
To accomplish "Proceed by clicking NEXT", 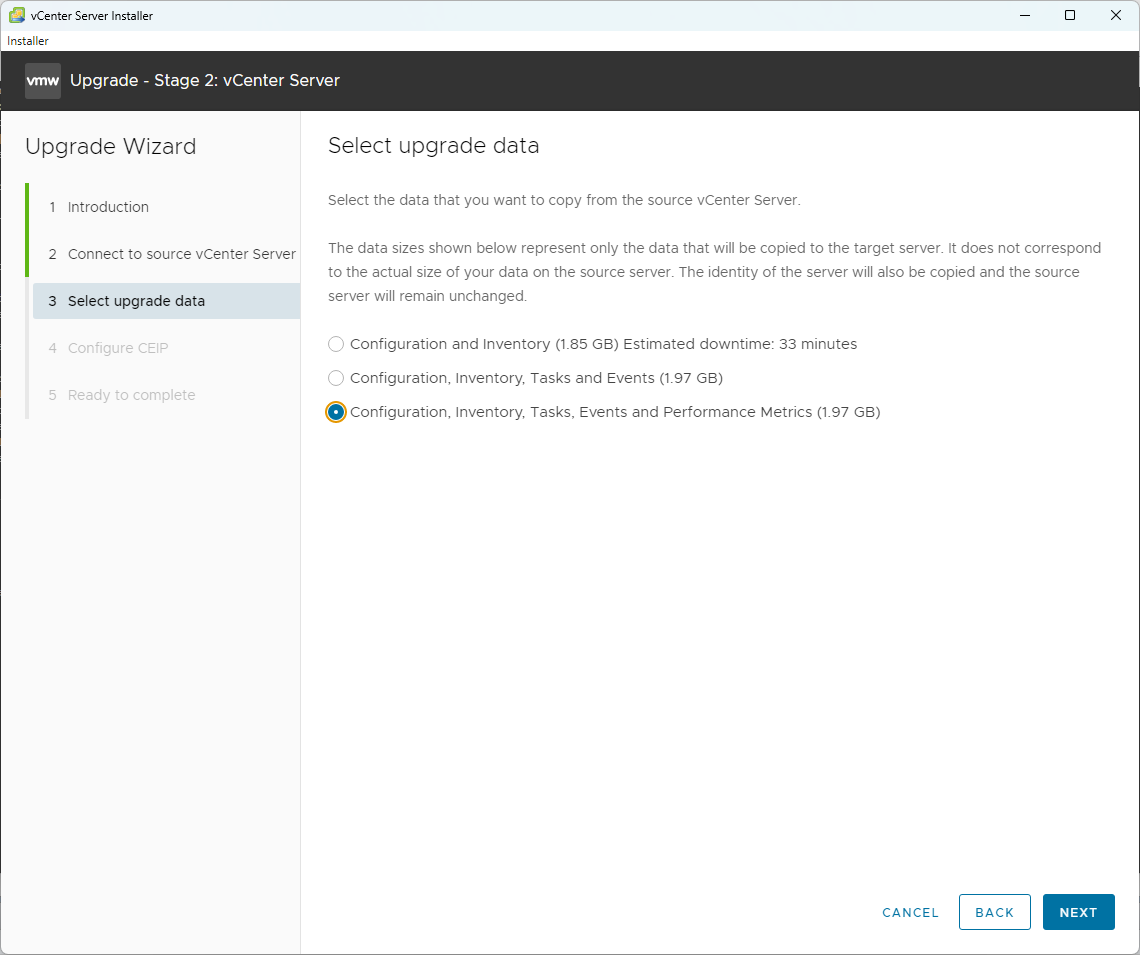I will pyautogui.click(x=1078, y=912).
